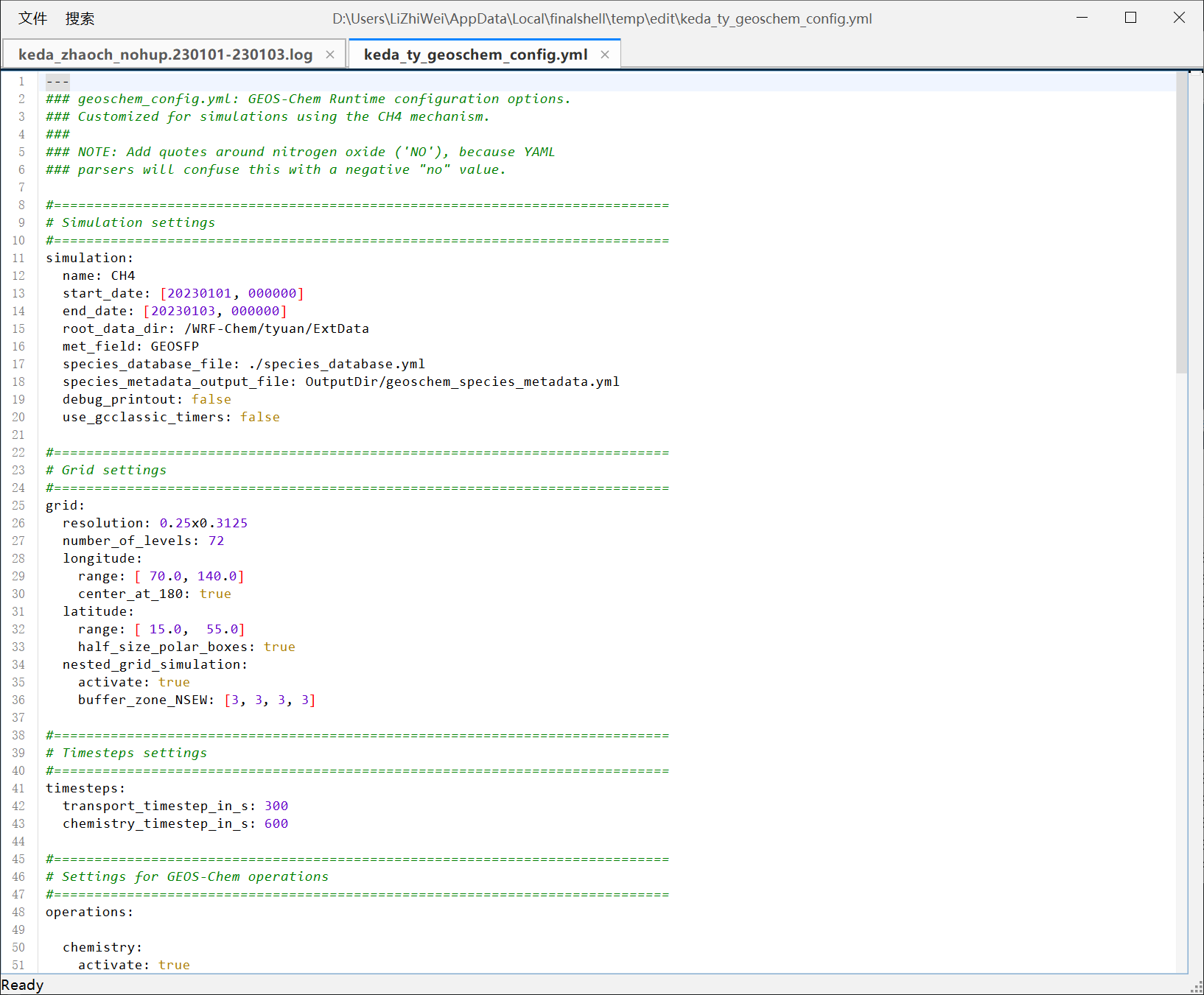Viewport: 1204px width, 995px height.
Task: Click the GEOSFP met_field value
Action: (174, 346)
